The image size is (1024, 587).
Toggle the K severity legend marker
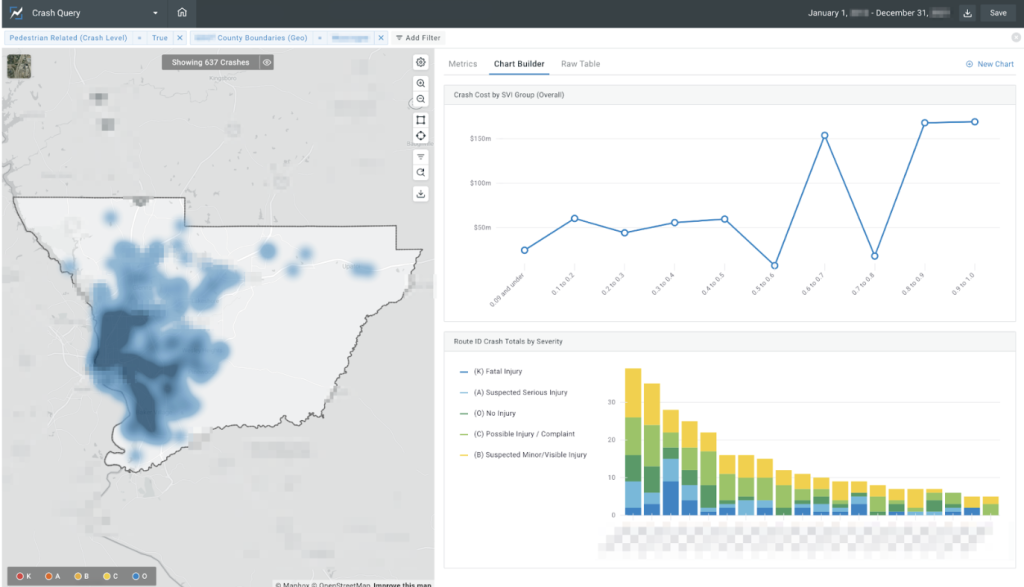pyautogui.click(x=24, y=577)
